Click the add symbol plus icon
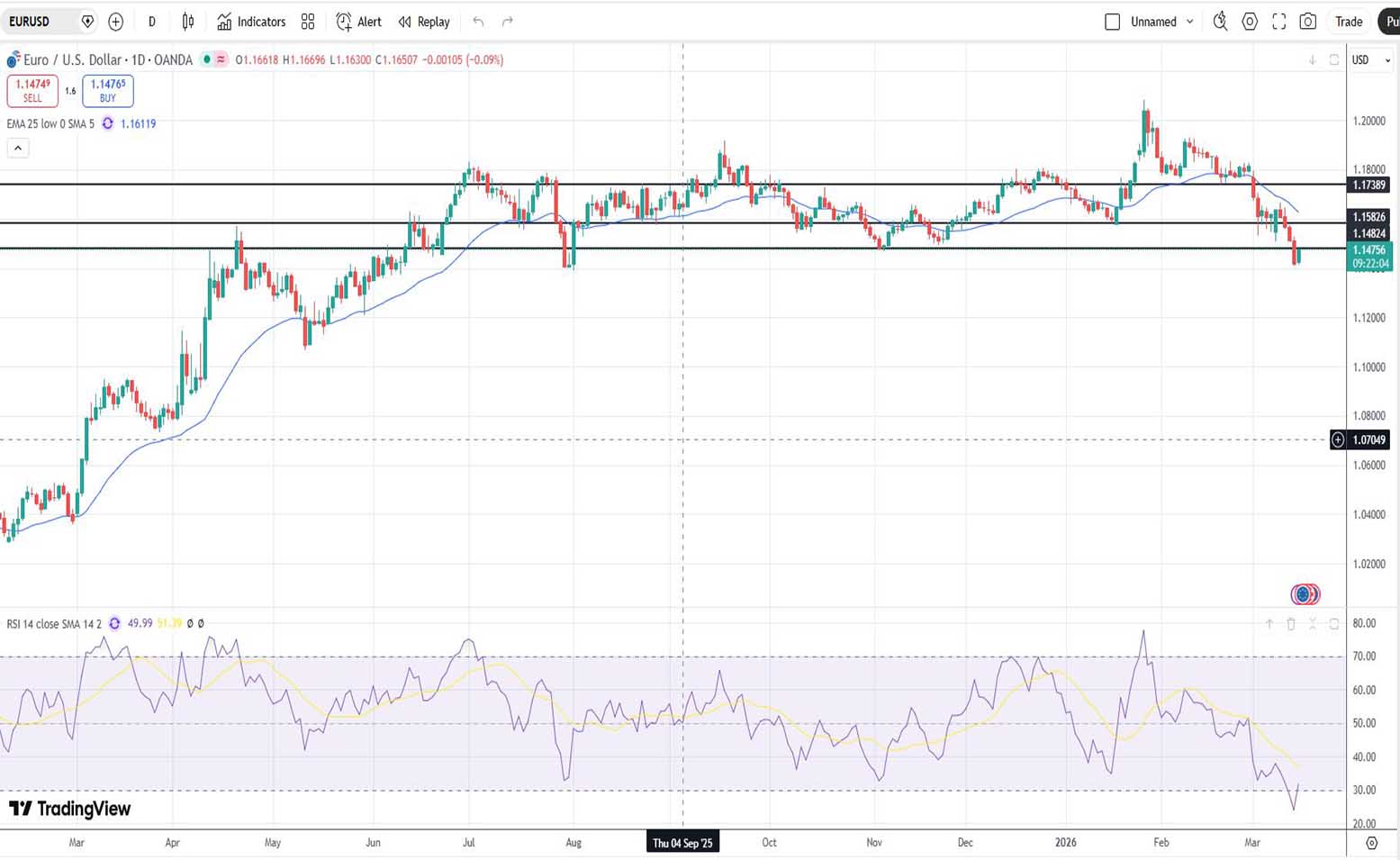The width and height of the screenshot is (1400, 860). pyautogui.click(x=115, y=22)
